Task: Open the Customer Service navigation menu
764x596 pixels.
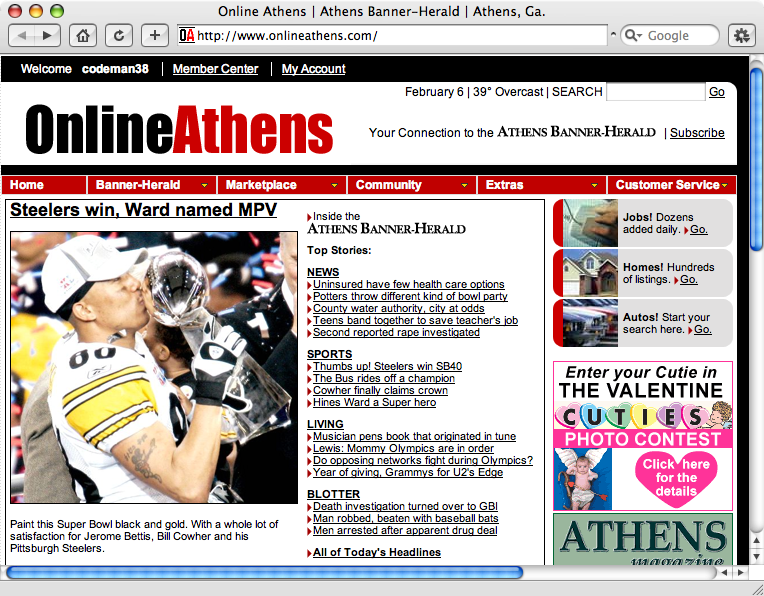Action: click(x=671, y=185)
